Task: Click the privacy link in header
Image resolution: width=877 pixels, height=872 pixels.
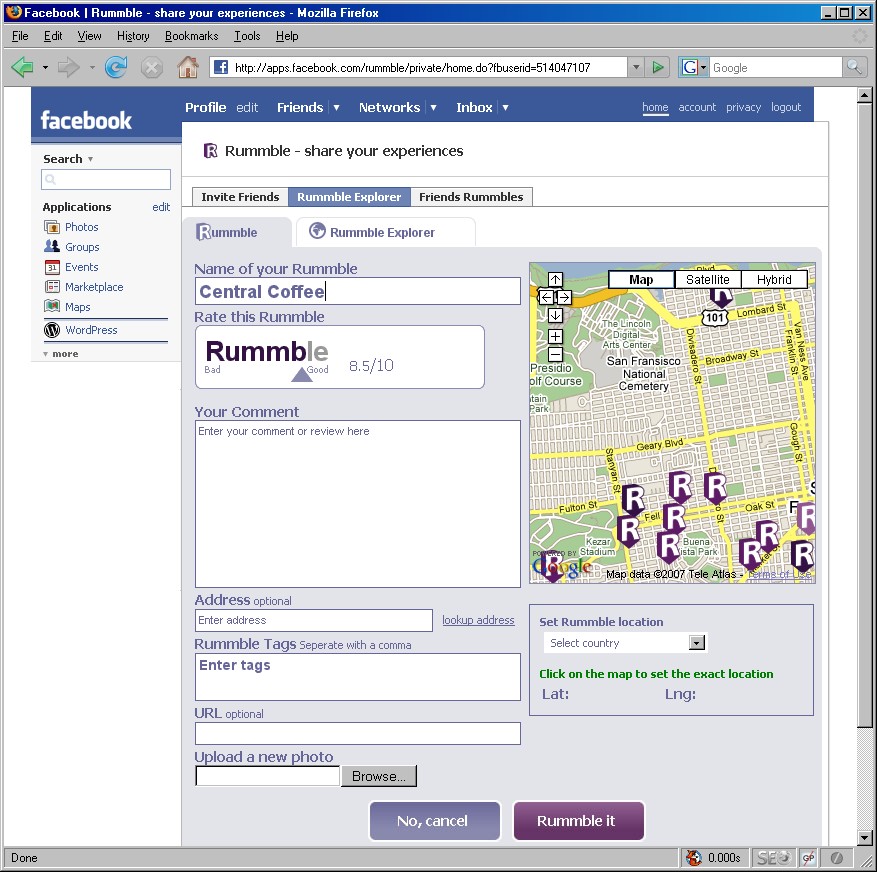Action: coord(743,107)
